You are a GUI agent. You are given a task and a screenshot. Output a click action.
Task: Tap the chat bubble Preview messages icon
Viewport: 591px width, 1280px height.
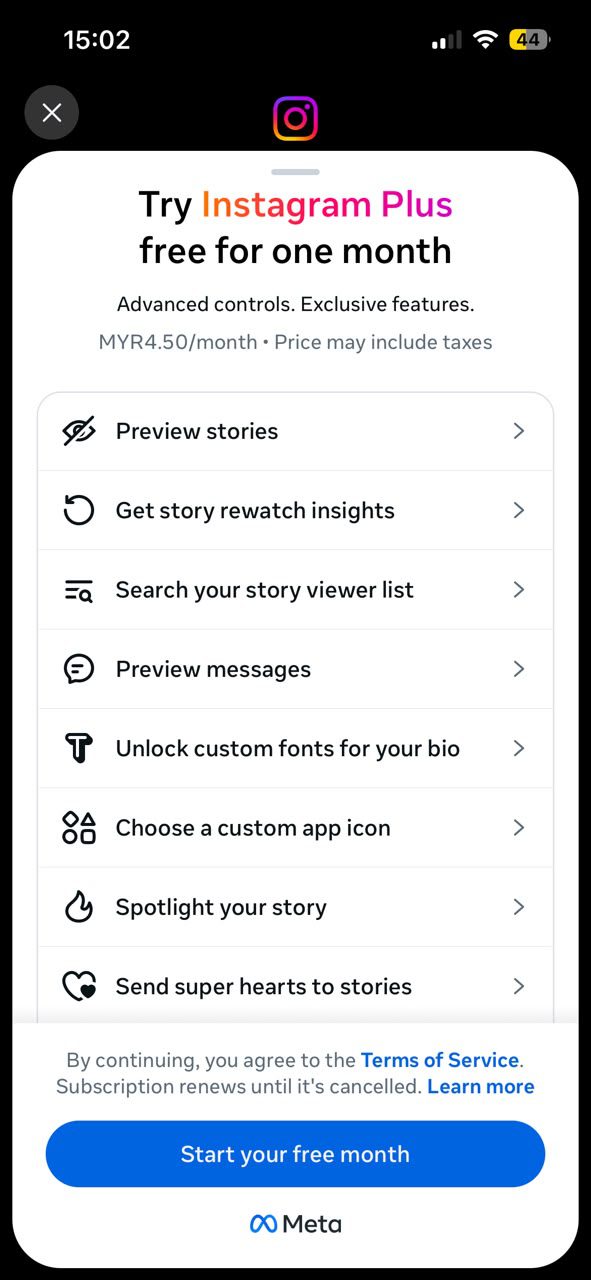(x=78, y=669)
